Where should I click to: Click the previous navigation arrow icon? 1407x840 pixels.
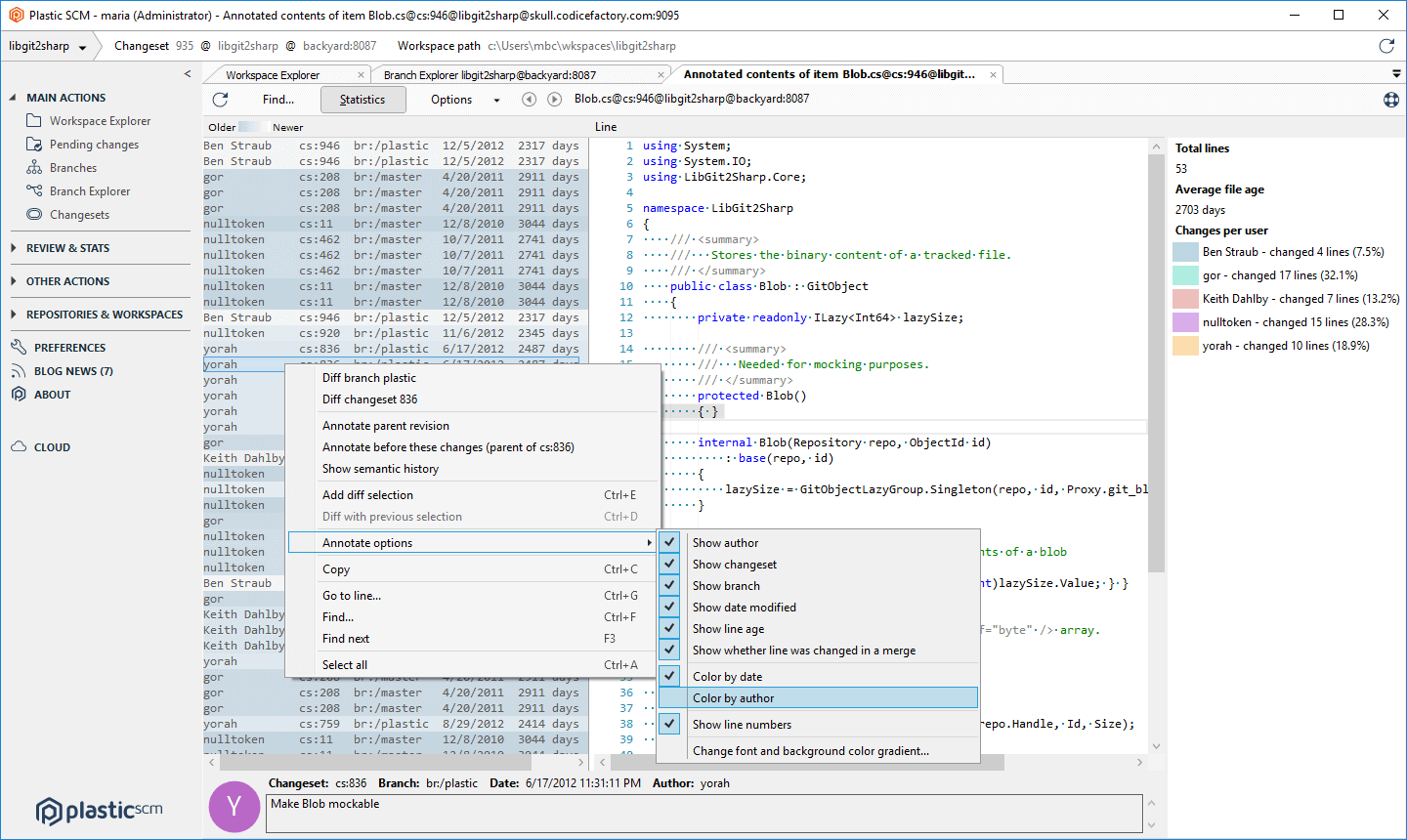[x=530, y=99]
